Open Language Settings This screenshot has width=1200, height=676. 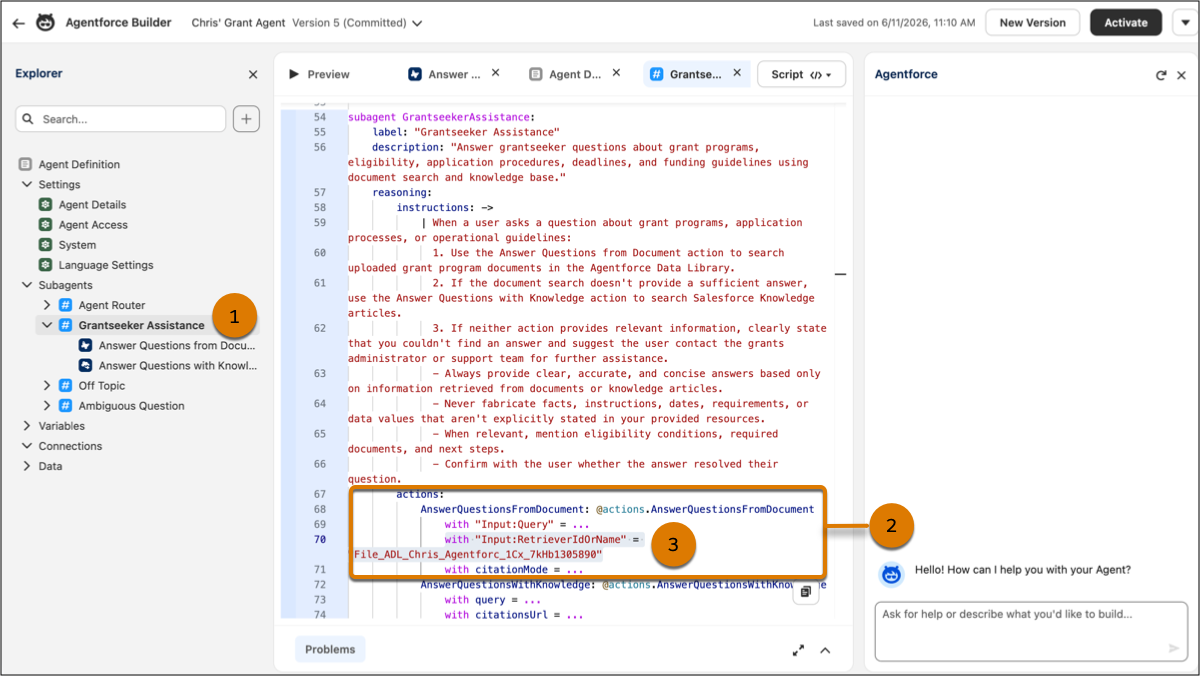tap(106, 265)
